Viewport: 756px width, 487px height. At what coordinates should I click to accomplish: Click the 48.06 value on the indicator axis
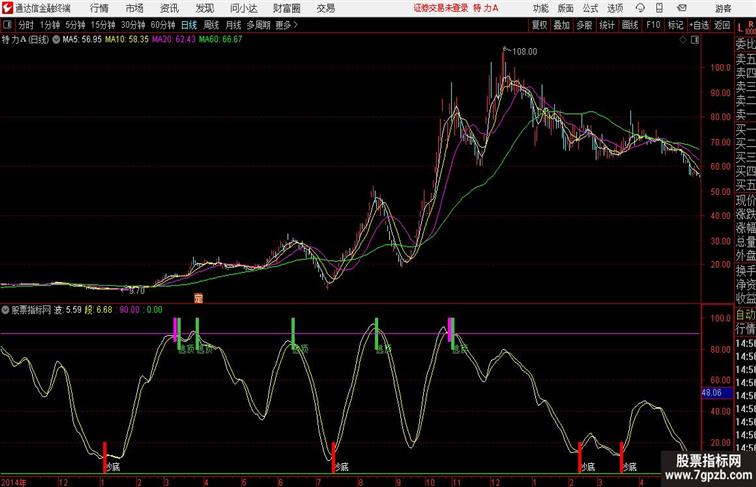click(712, 393)
